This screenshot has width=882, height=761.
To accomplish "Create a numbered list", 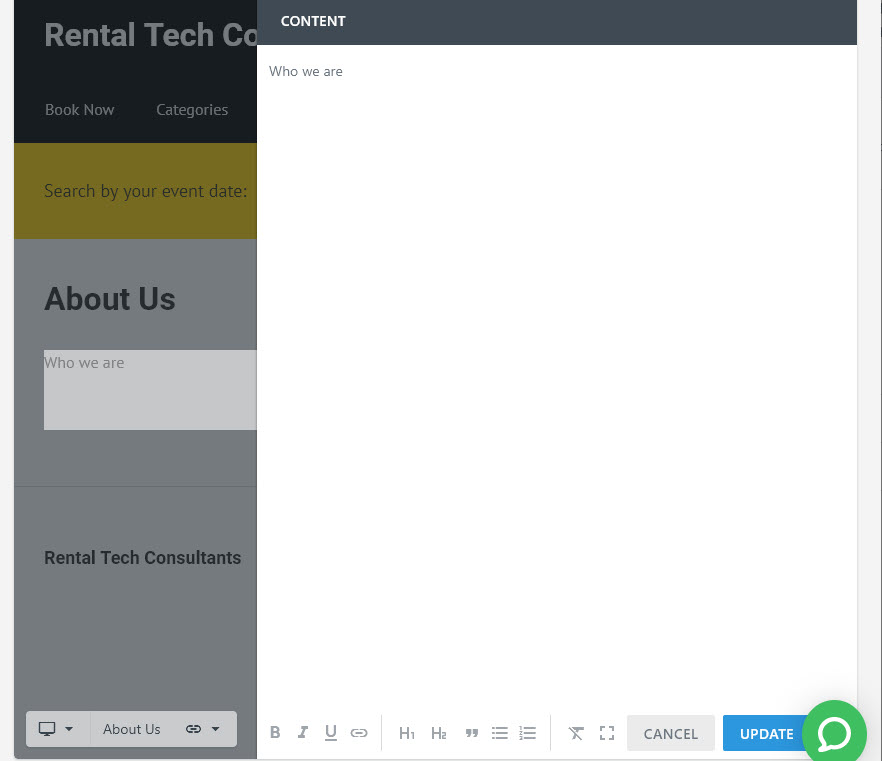I will (x=528, y=733).
